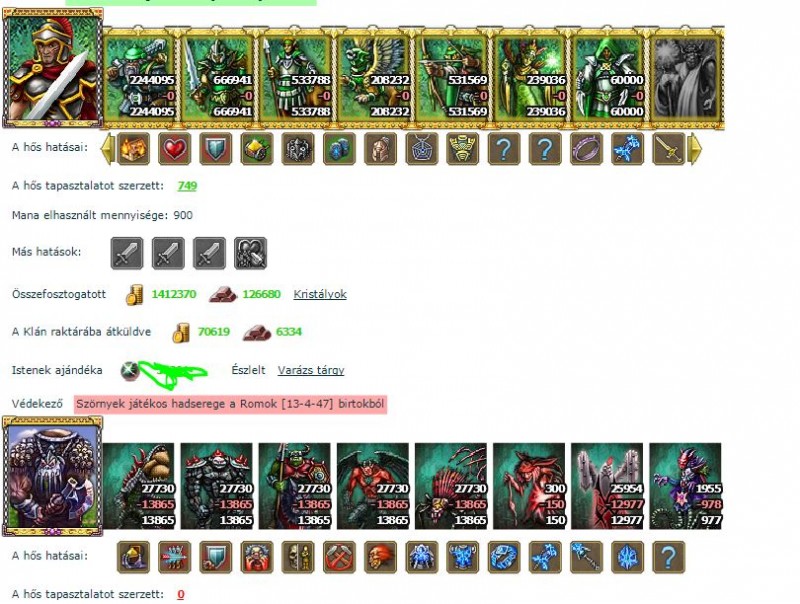The width and height of the screenshot is (800, 604).
Task: Click the blue ring defender effect icon
Action: tap(504, 557)
